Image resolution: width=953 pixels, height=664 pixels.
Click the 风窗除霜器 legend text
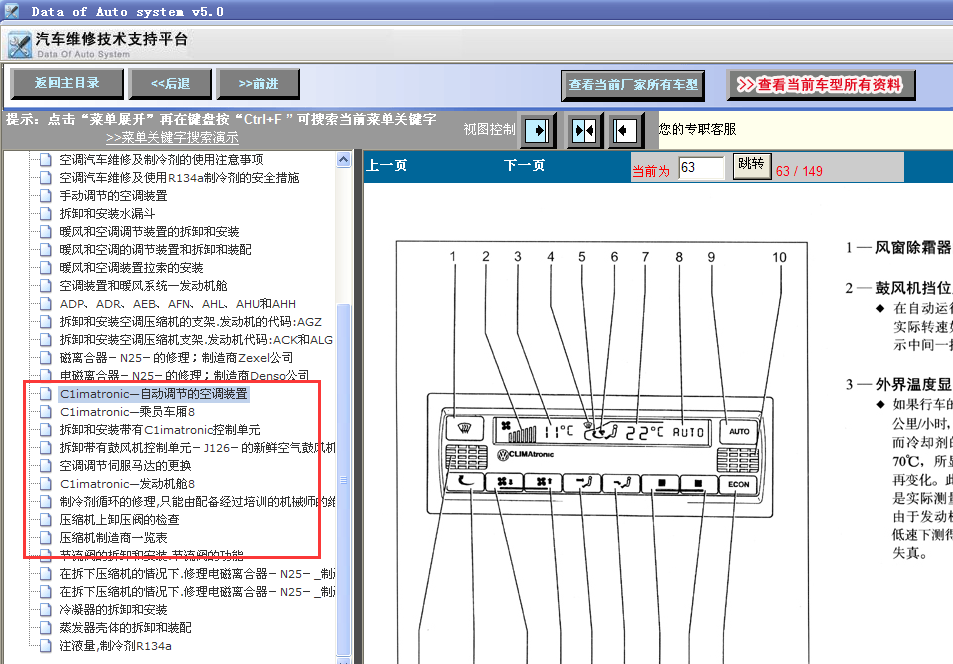point(912,247)
